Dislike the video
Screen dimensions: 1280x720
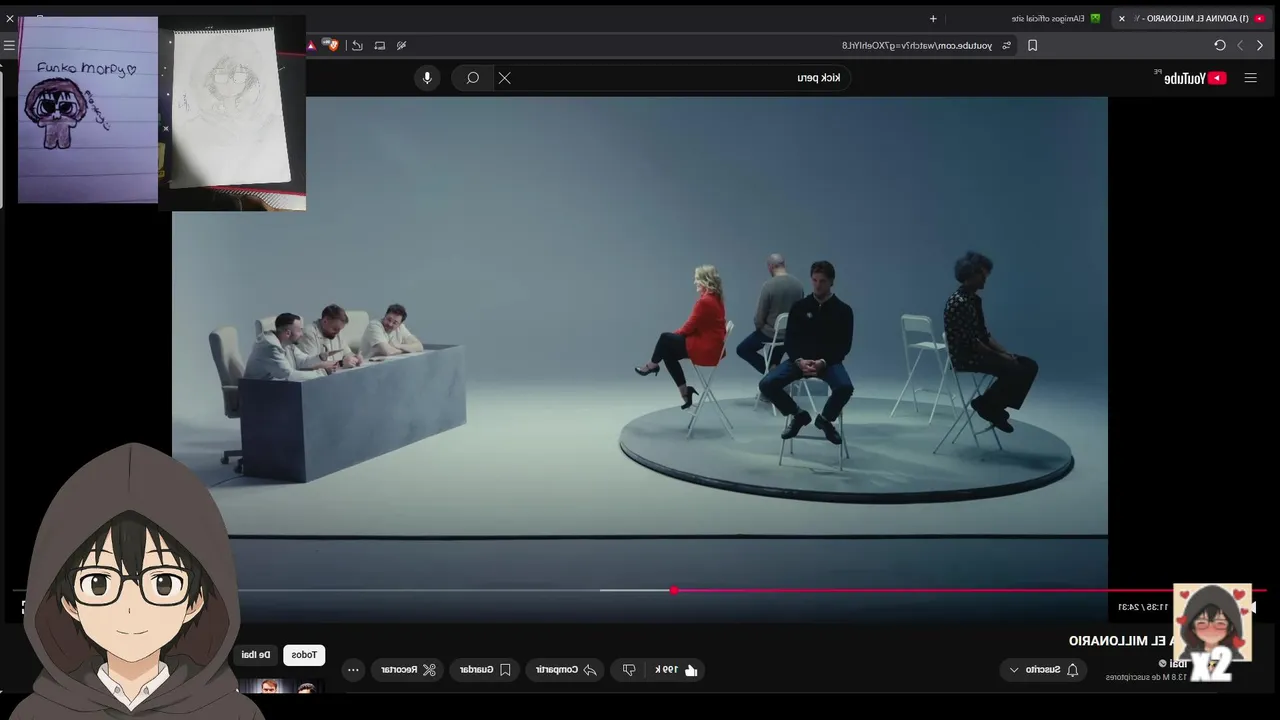(629, 670)
